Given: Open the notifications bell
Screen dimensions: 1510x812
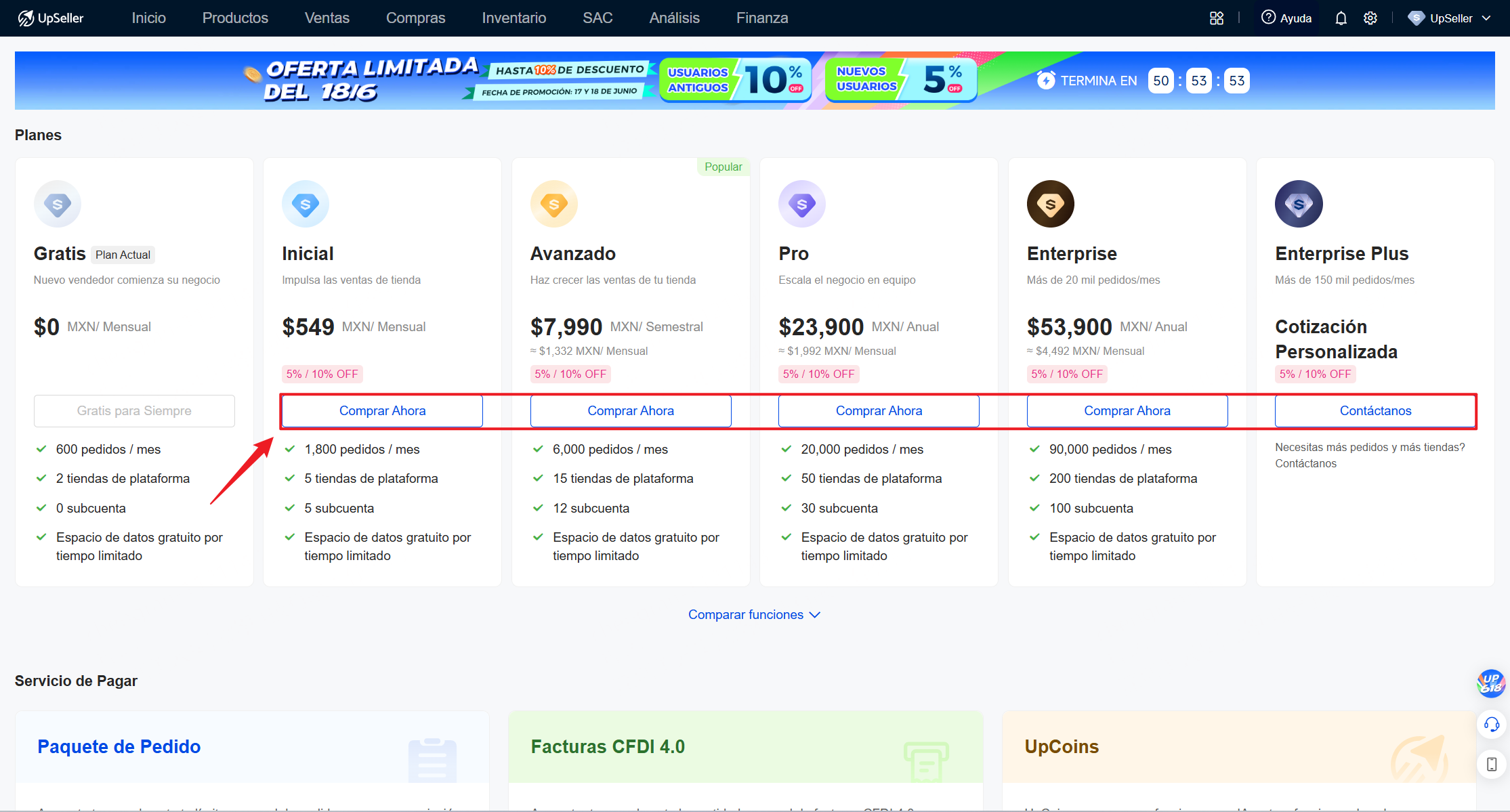Looking at the screenshot, I should (x=1341, y=18).
